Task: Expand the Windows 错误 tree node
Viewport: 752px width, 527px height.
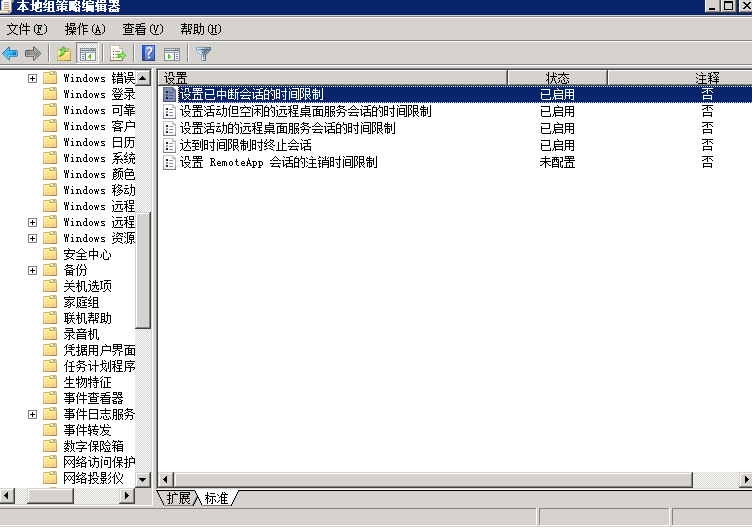Action: [x=32, y=78]
